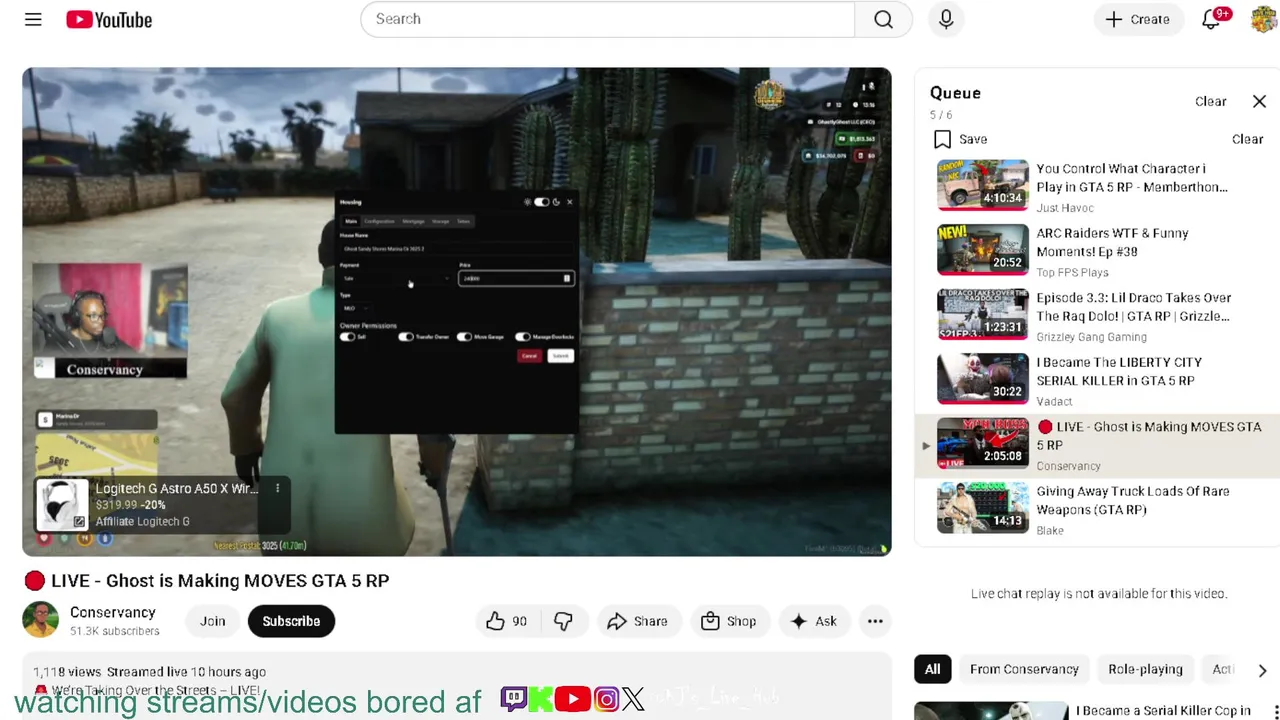Open Conservancy channel name below video
1280x720 pixels.
click(112, 612)
